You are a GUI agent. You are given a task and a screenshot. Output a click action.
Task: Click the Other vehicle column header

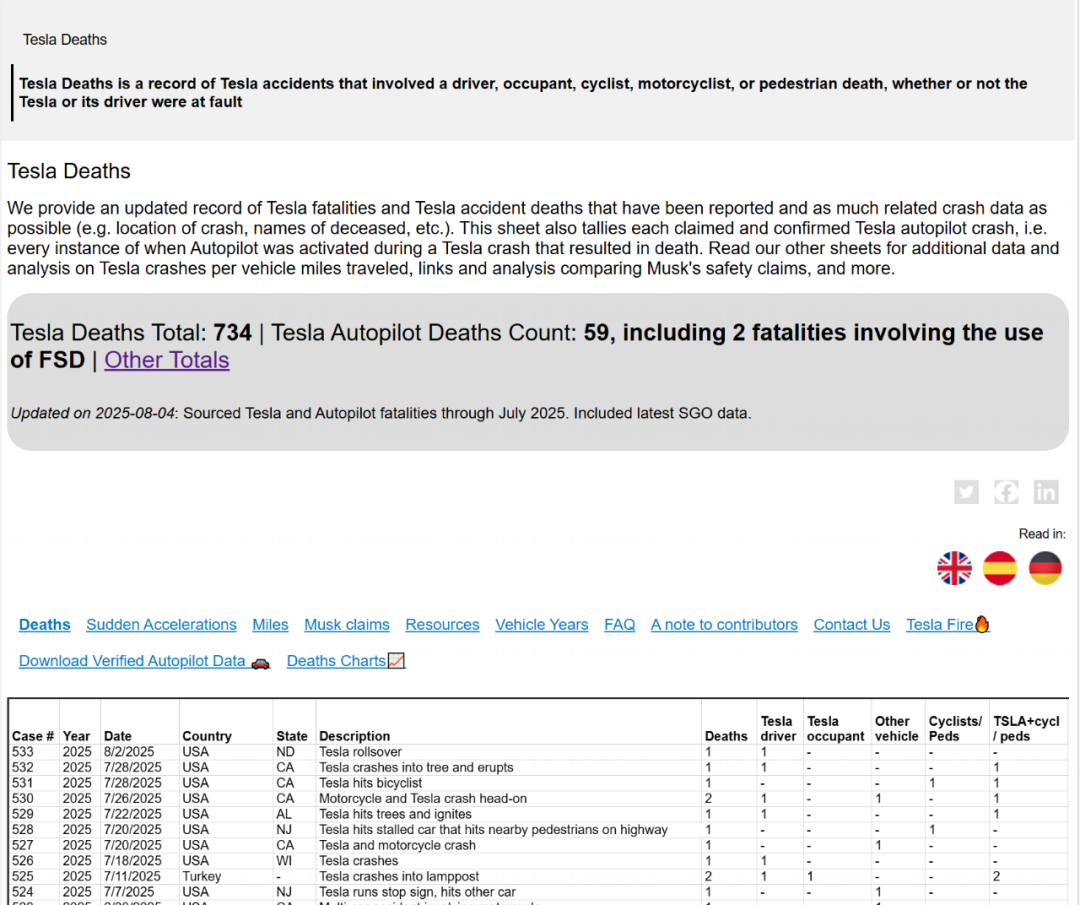pos(897,729)
